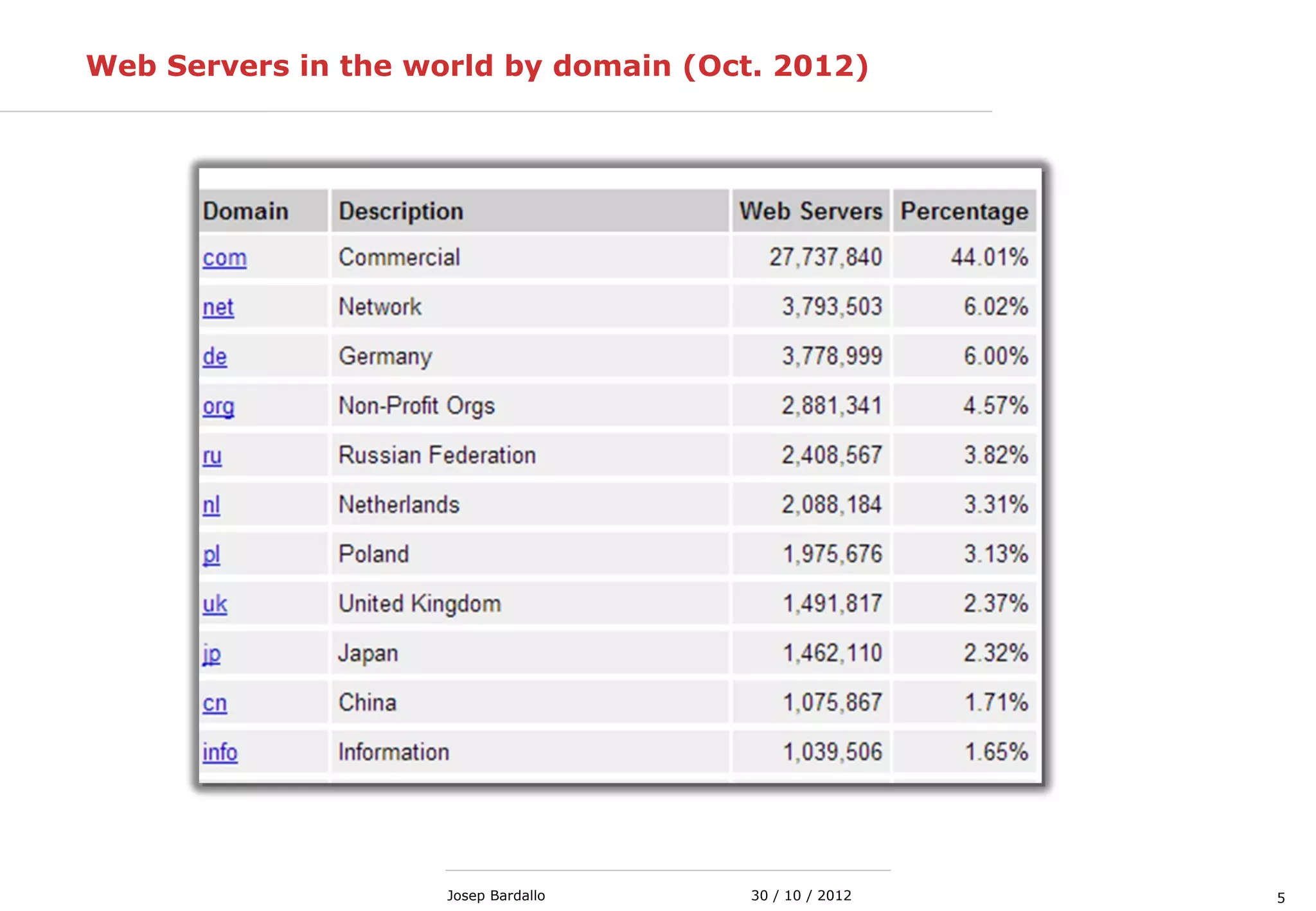Select the China description cell

[x=530, y=702]
